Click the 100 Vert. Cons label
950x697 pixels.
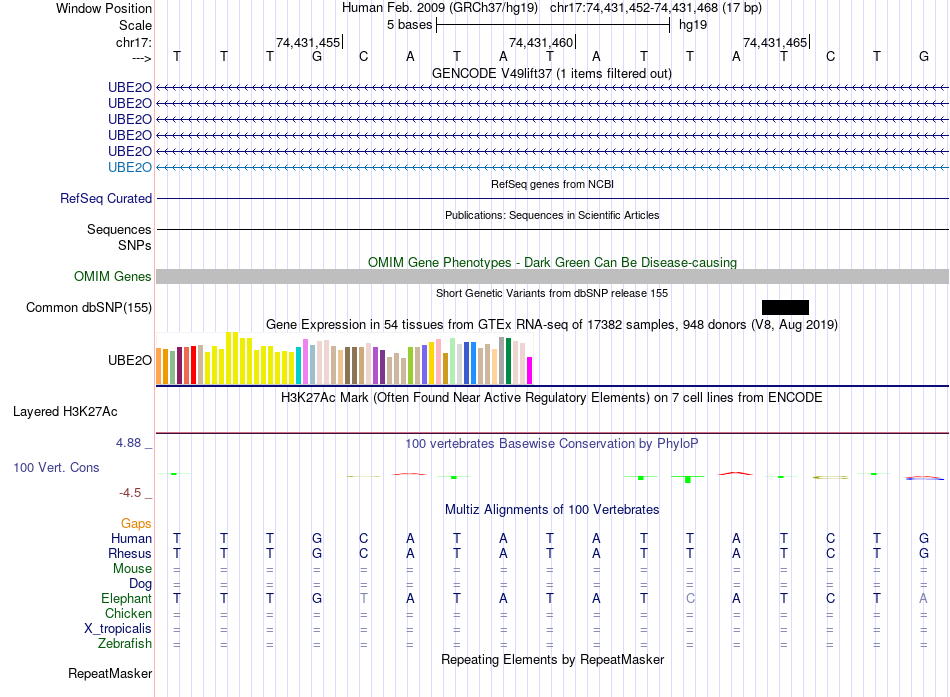tap(56, 467)
